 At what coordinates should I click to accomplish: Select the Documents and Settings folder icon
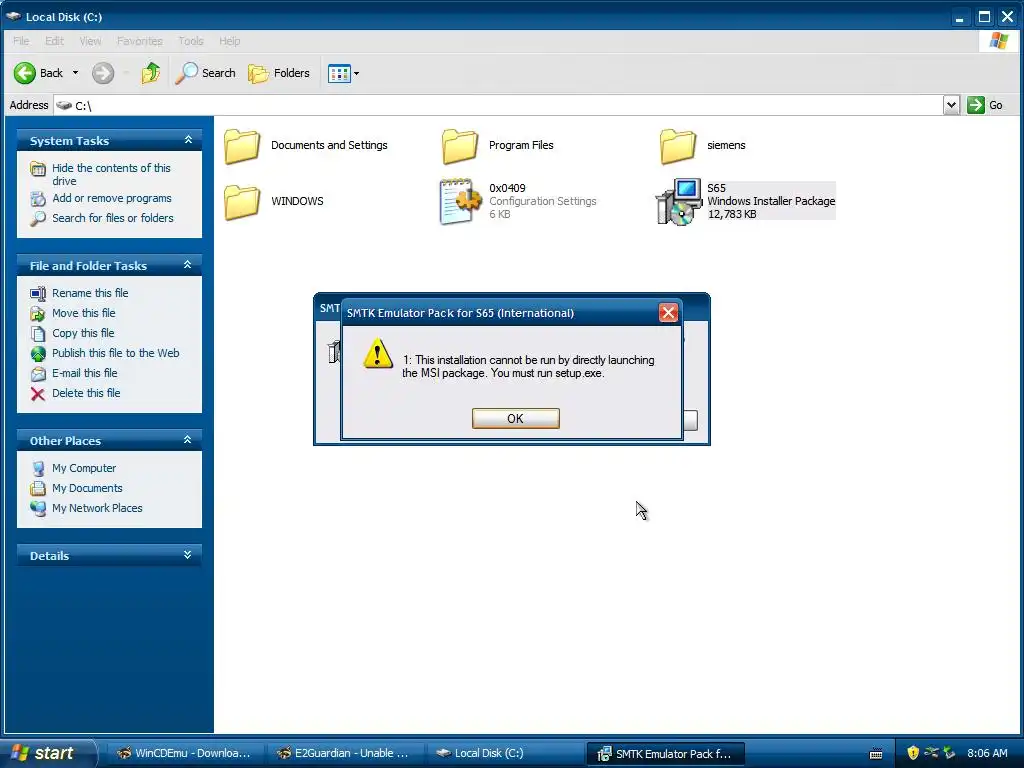242,146
